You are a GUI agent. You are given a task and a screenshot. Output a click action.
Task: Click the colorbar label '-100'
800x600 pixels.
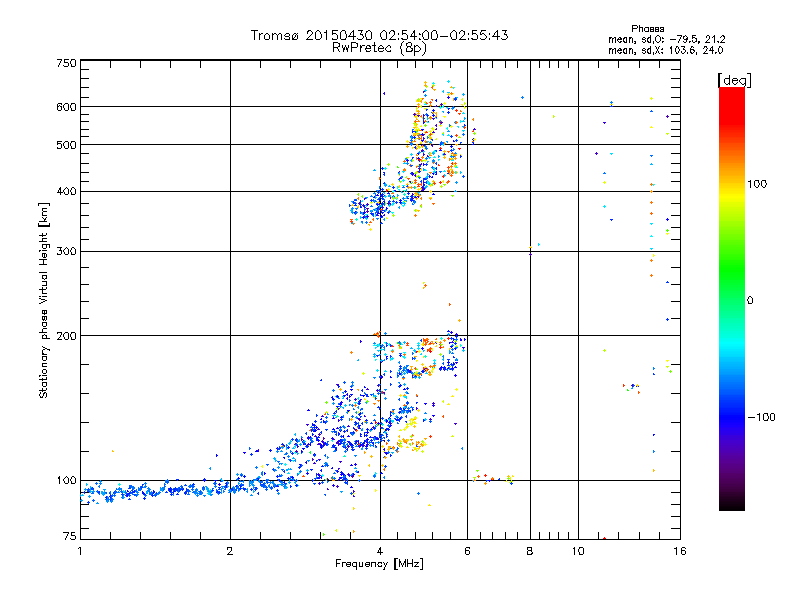[x=761, y=417]
